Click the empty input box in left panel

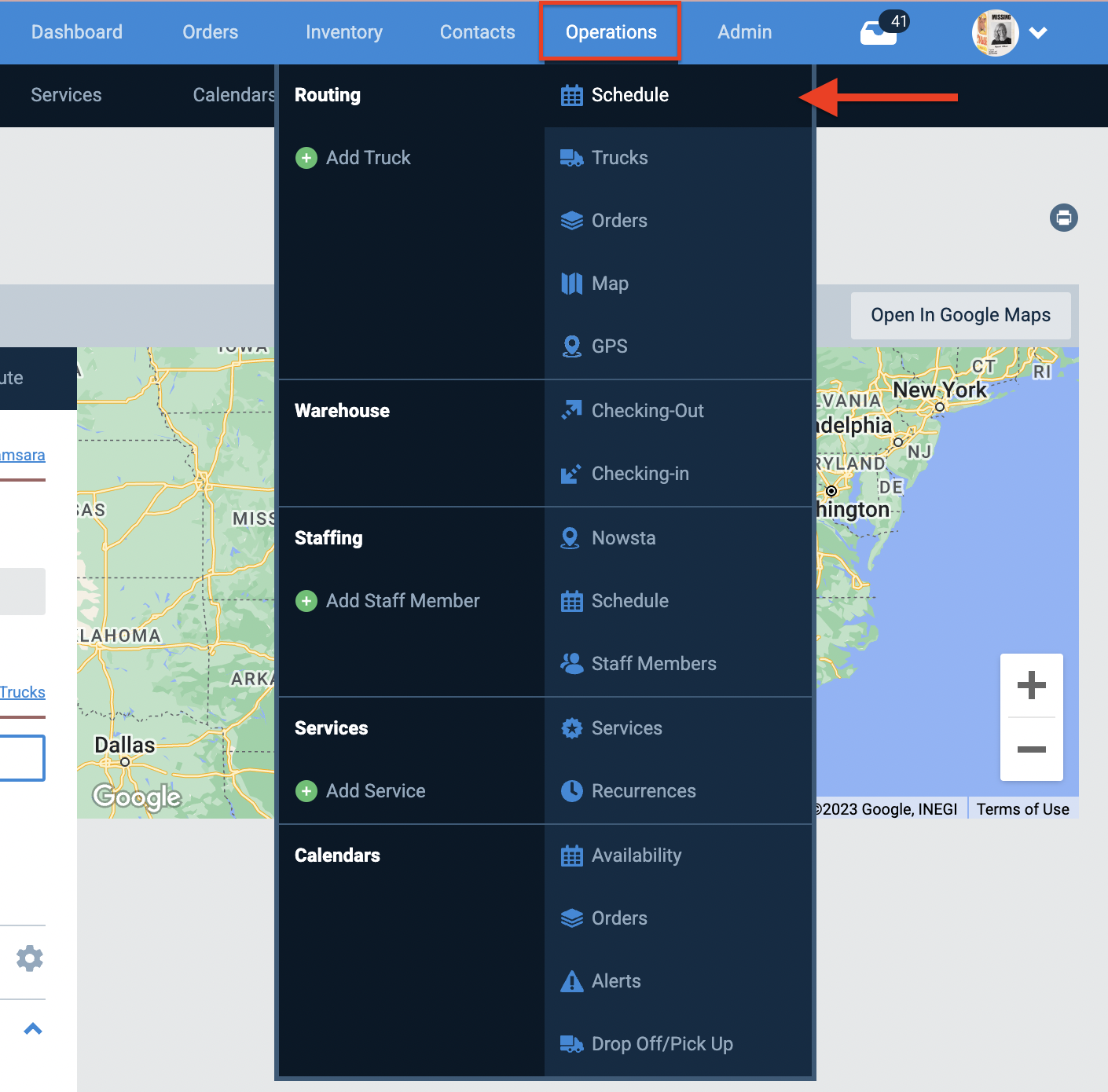(x=22, y=758)
